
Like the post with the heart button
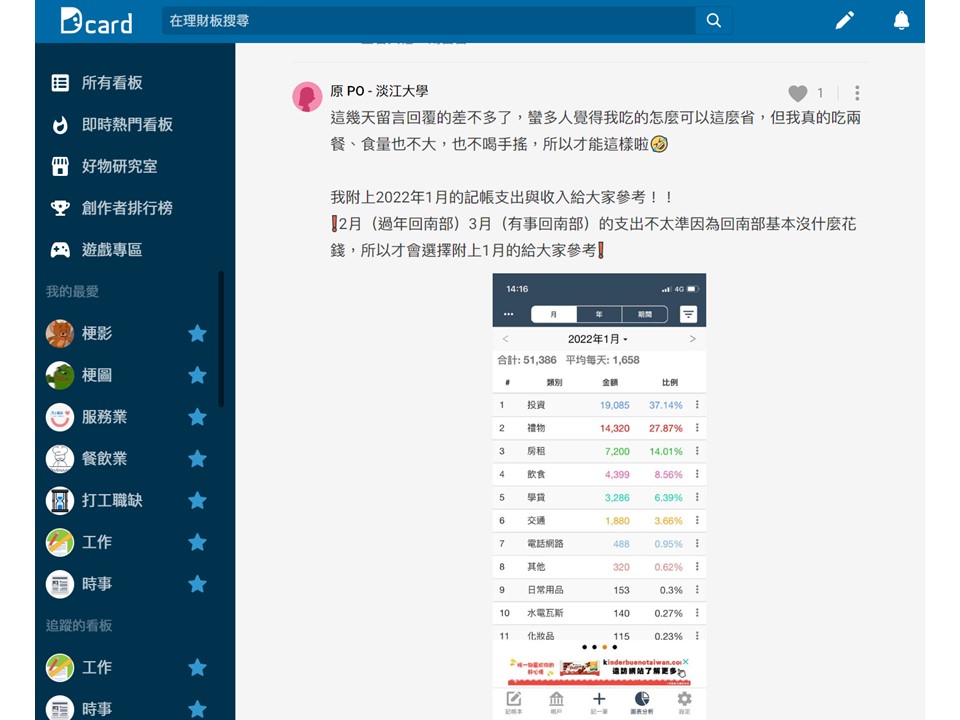[797, 92]
